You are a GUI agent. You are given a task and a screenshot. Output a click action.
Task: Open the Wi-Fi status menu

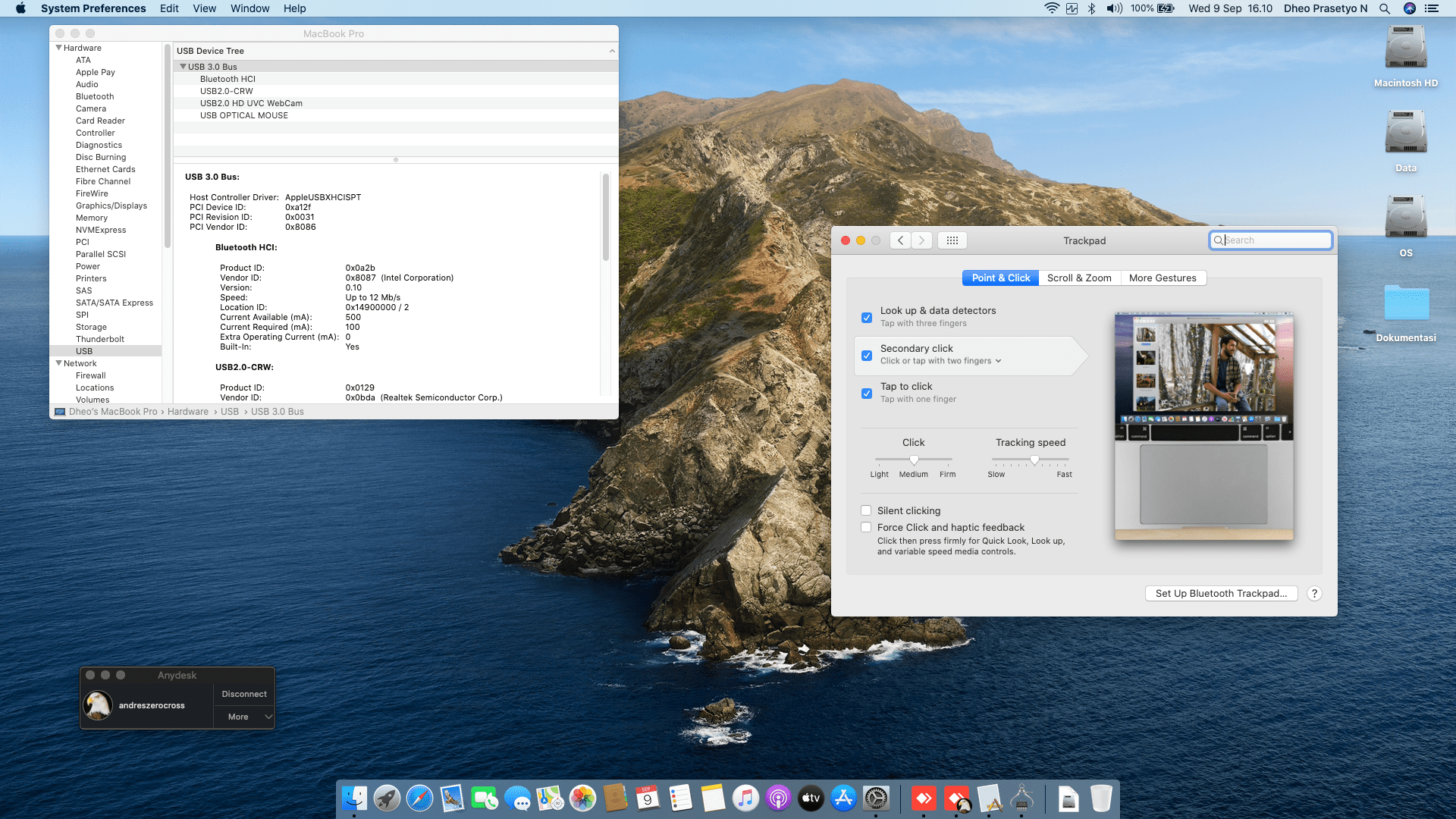tap(1051, 8)
